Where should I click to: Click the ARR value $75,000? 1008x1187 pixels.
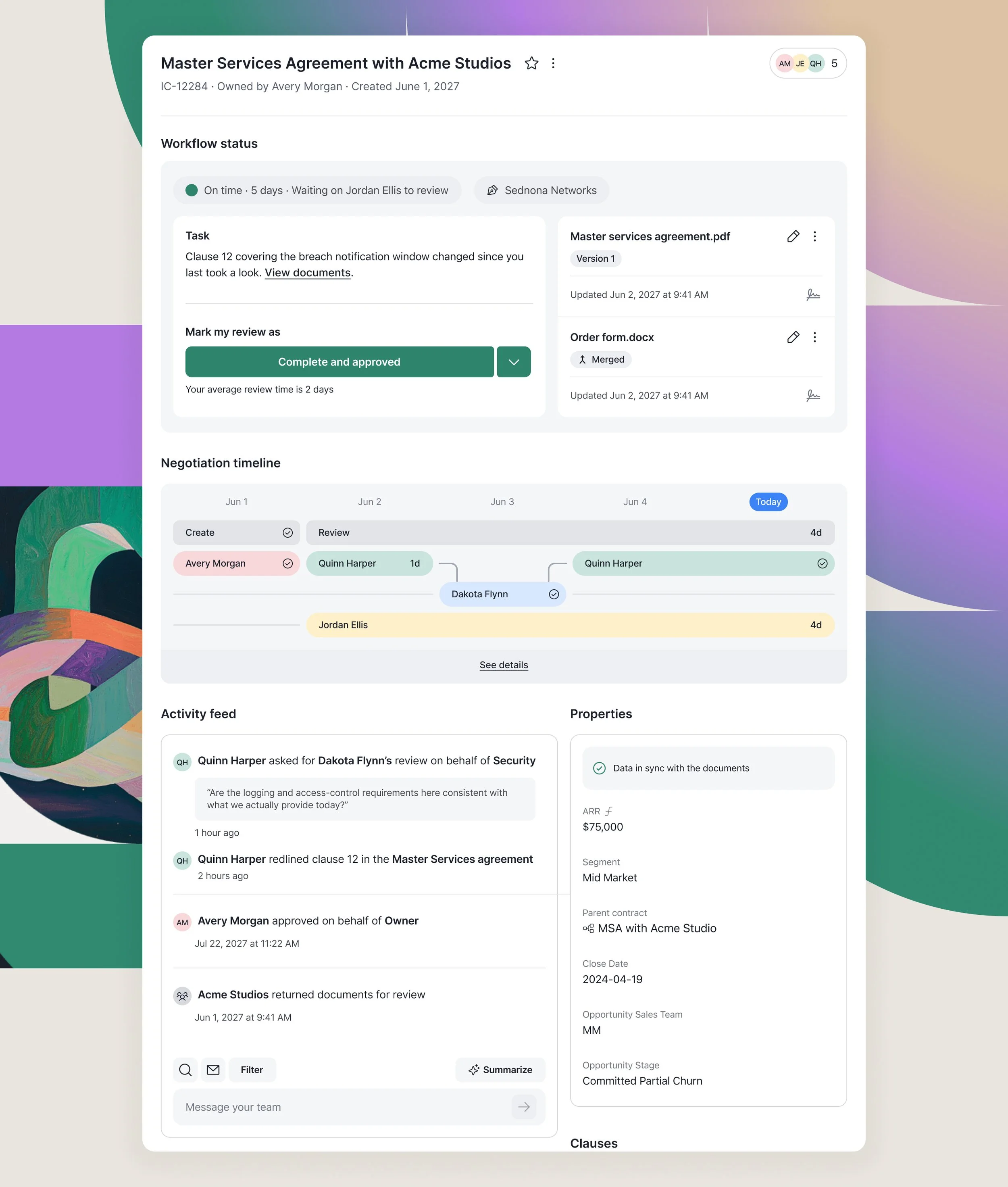pyautogui.click(x=603, y=827)
